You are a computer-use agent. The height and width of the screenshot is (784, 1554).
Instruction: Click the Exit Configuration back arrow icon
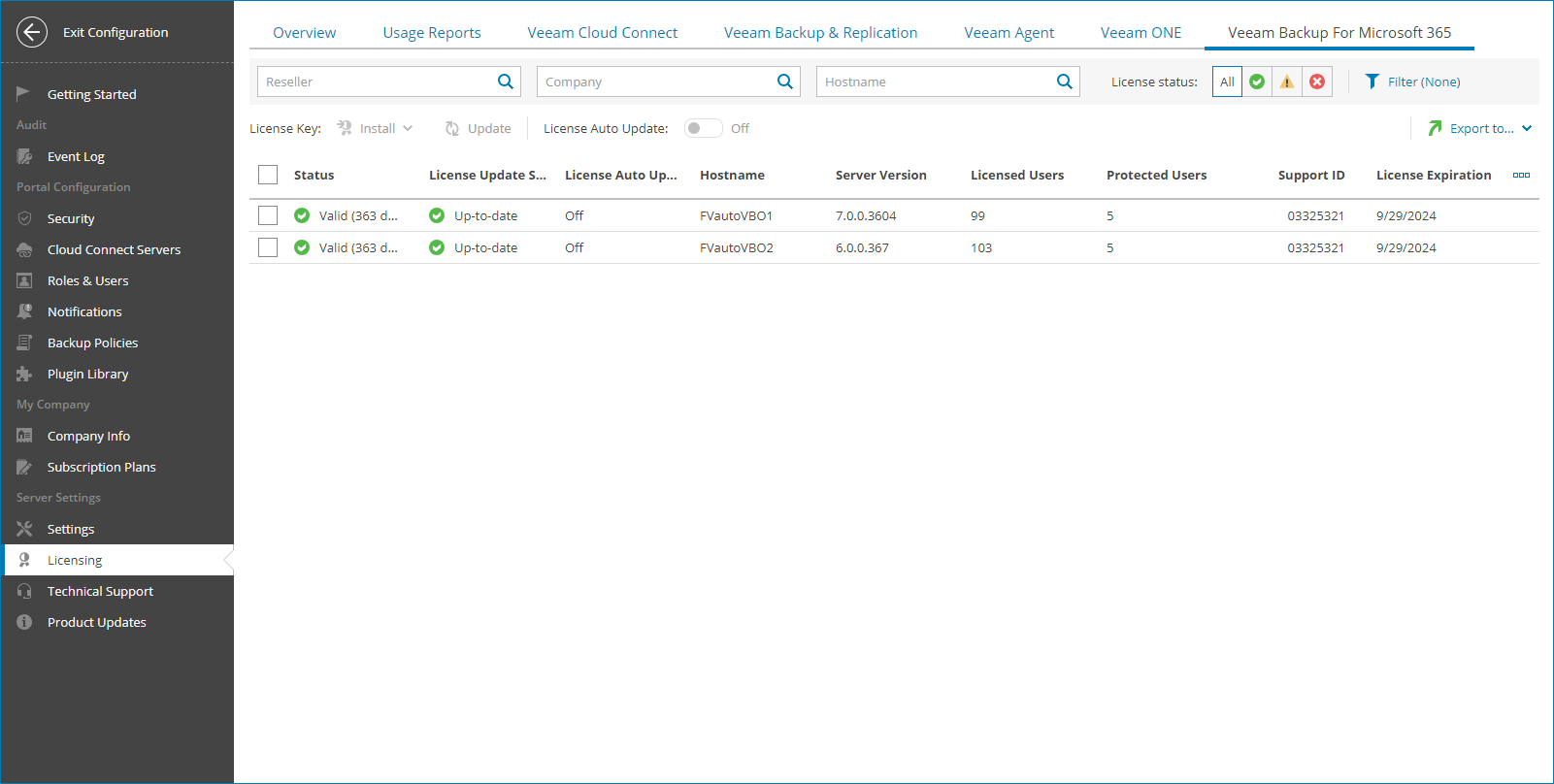tap(32, 32)
